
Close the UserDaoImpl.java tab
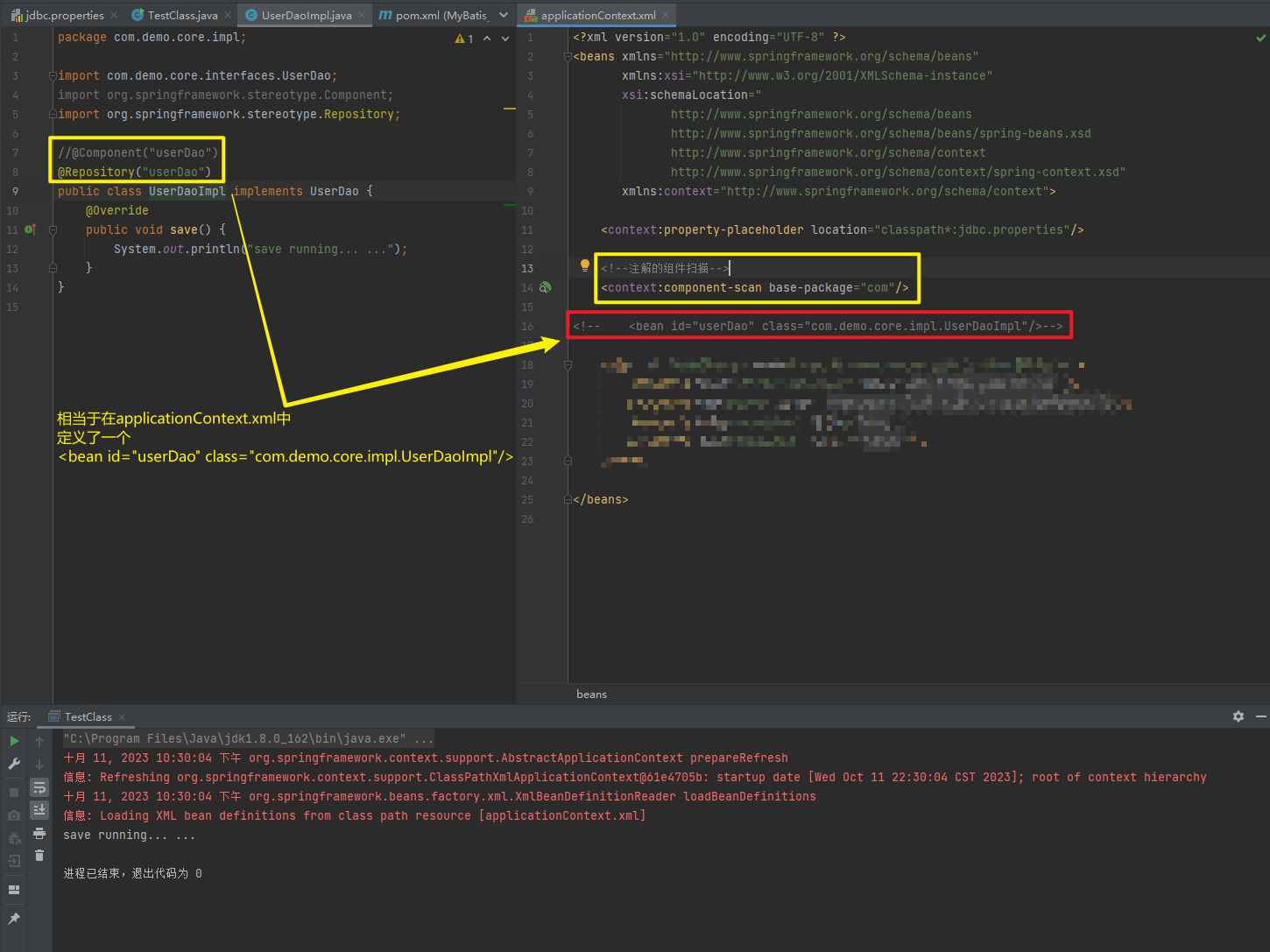pos(362,15)
